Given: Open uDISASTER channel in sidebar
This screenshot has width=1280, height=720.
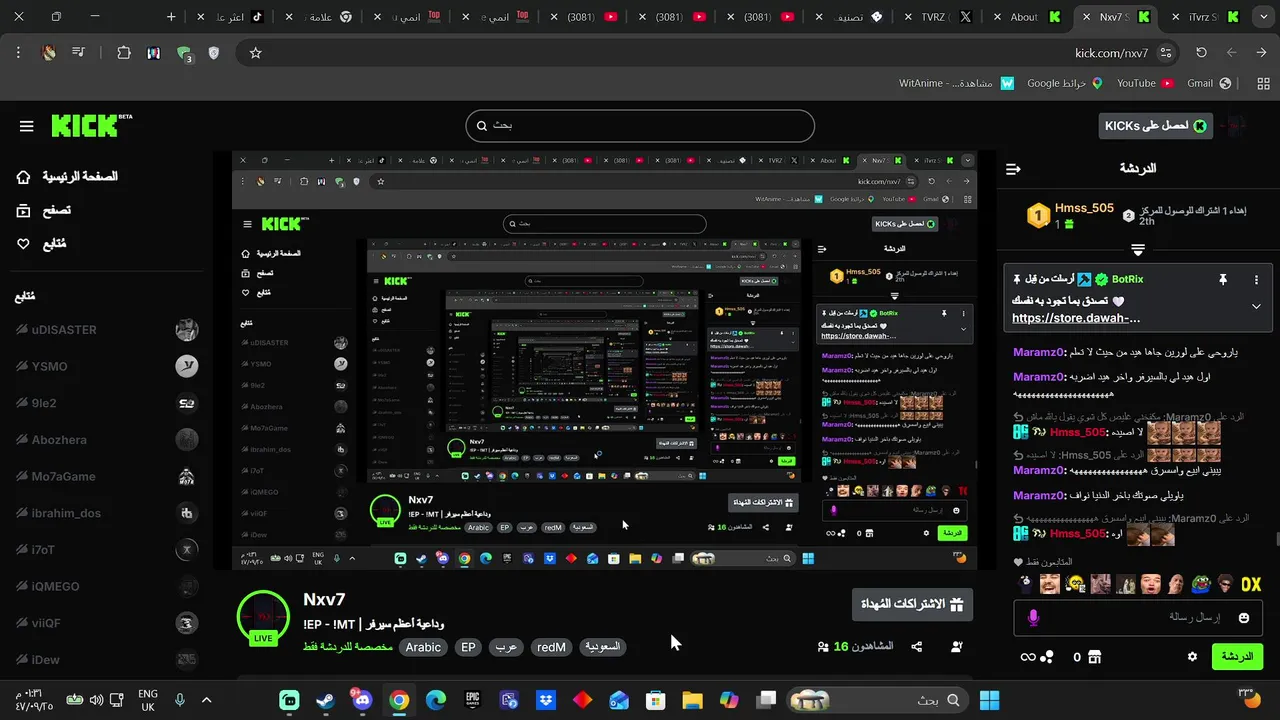Looking at the screenshot, I should coord(105,330).
